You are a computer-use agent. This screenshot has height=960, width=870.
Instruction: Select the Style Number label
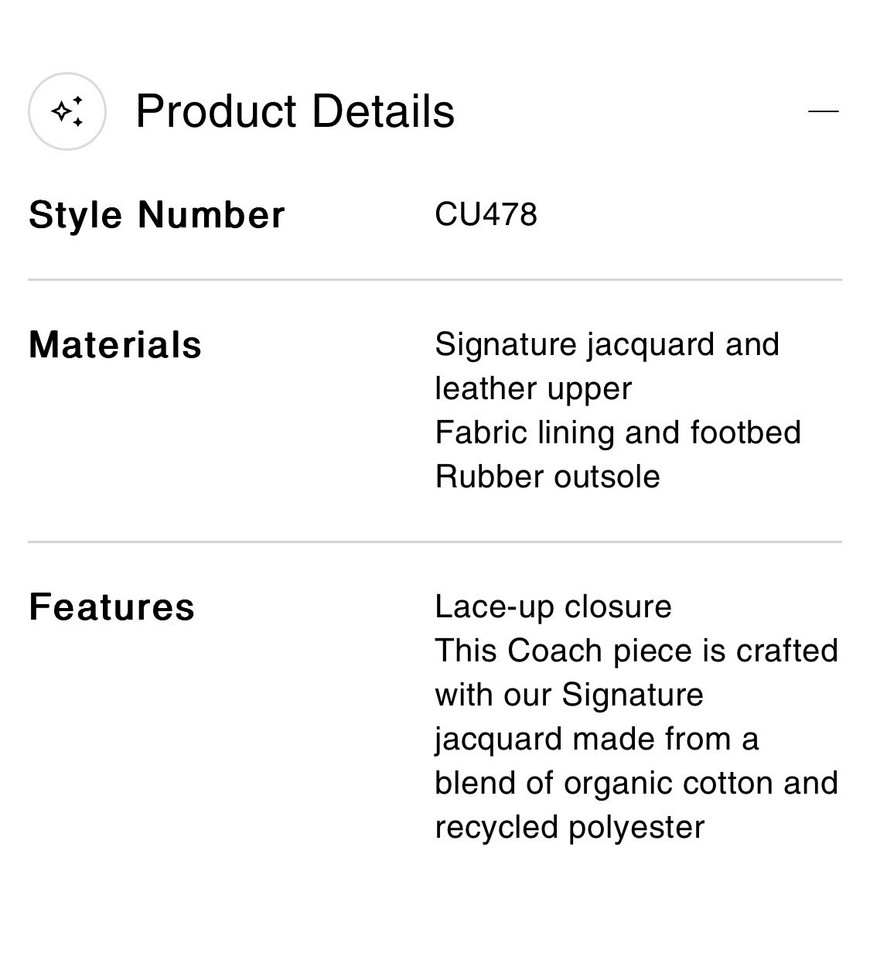157,215
